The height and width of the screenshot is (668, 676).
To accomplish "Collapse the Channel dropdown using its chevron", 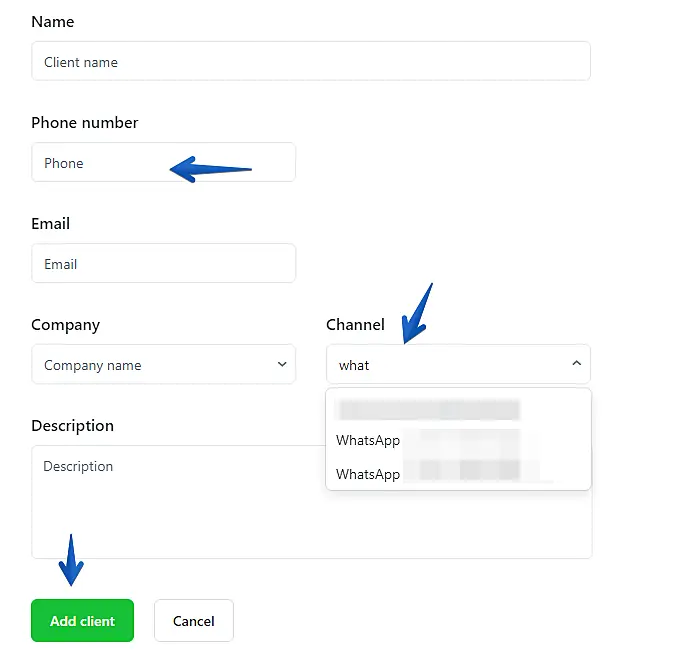I will [x=577, y=364].
